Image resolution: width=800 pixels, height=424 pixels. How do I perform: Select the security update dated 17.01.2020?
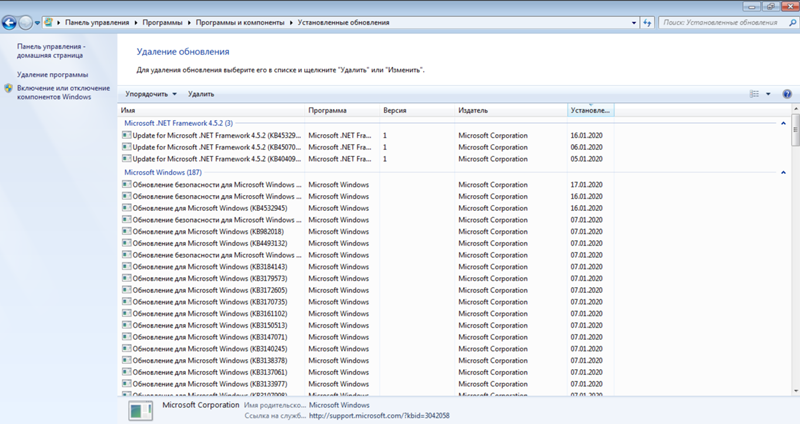click(216, 184)
